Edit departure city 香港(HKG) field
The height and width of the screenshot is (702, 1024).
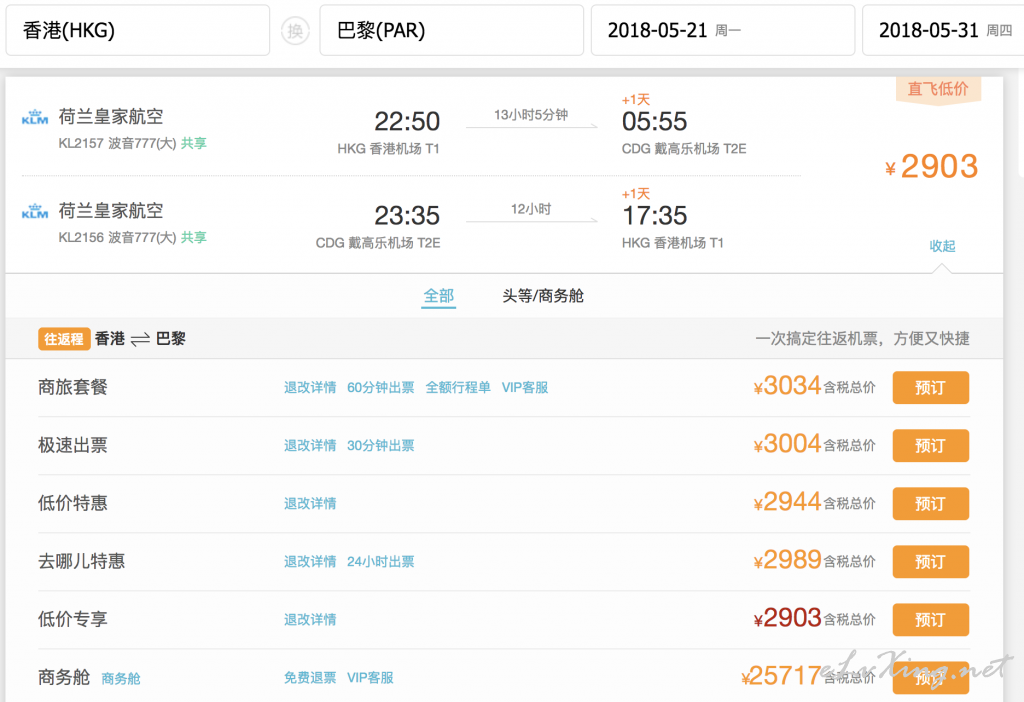138,31
